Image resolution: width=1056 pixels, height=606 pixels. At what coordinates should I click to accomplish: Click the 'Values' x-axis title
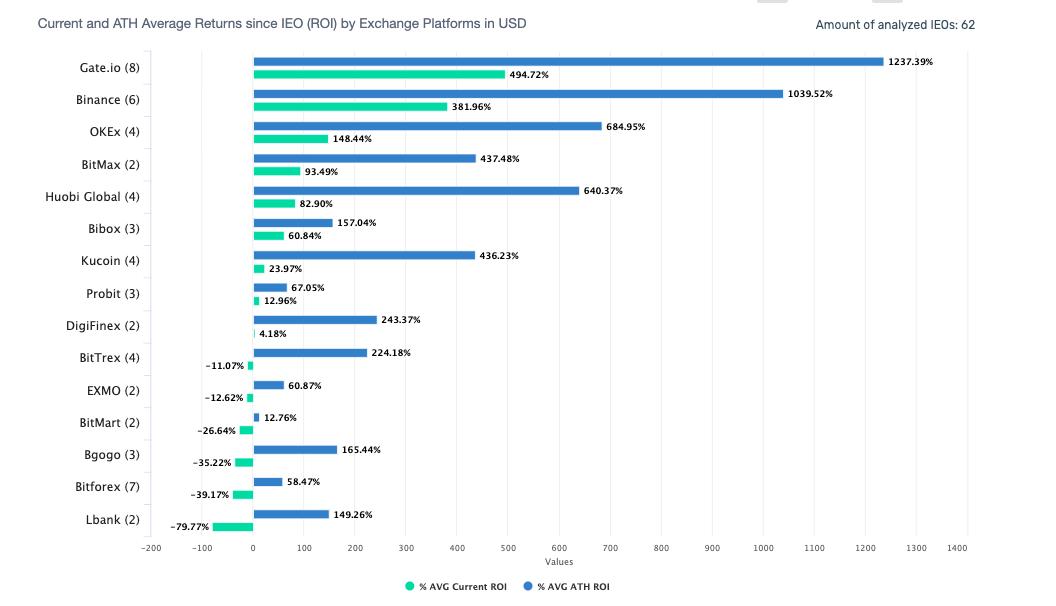coord(559,562)
